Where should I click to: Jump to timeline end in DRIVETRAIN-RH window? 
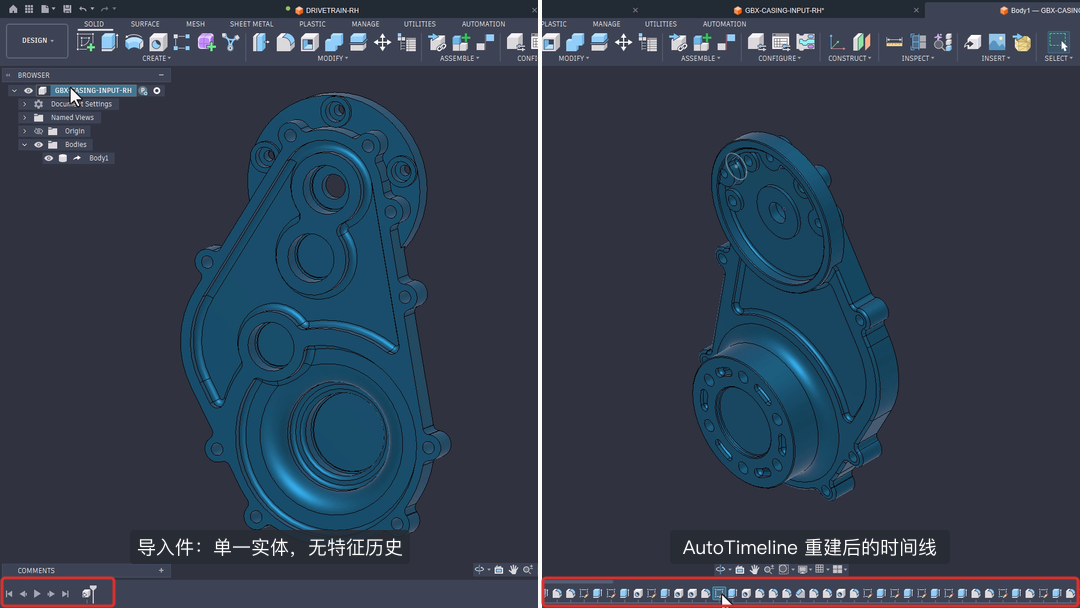65,594
